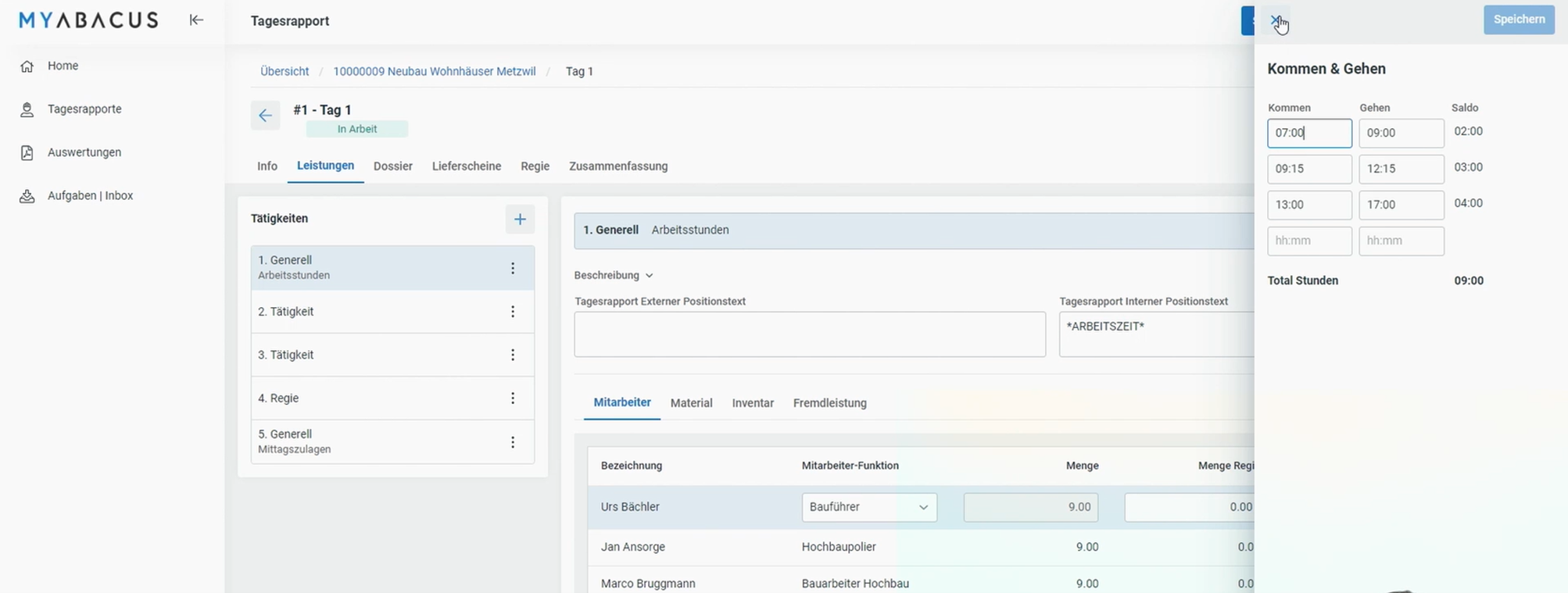Open 10000009 Neubau Wohnhäuser Metzwil breadcrumb
1568x593 pixels.
[x=435, y=71]
